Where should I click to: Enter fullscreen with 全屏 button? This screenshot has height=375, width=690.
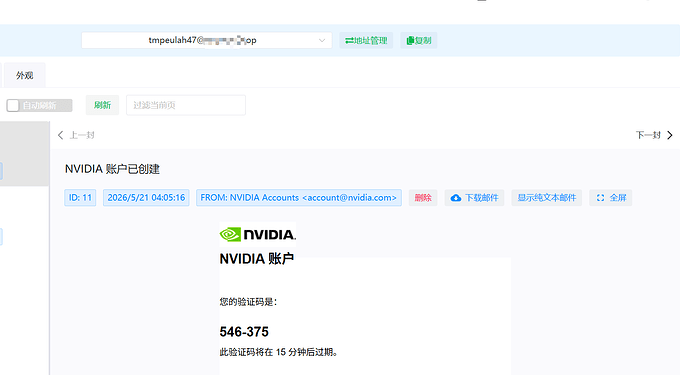(611, 198)
